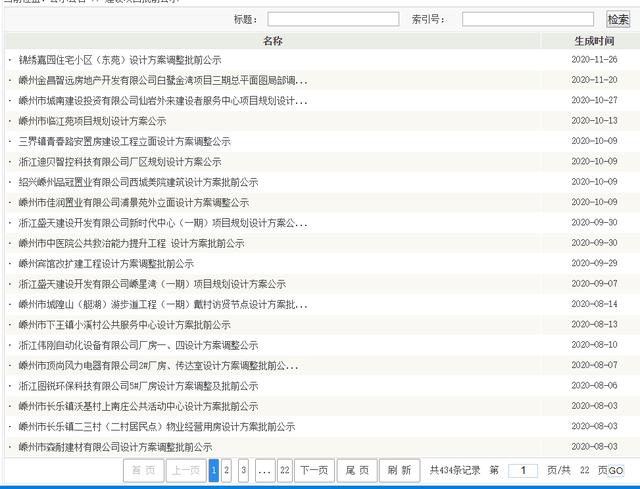Click the 标题 search input field
The height and width of the screenshot is (489, 640).
point(333,19)
